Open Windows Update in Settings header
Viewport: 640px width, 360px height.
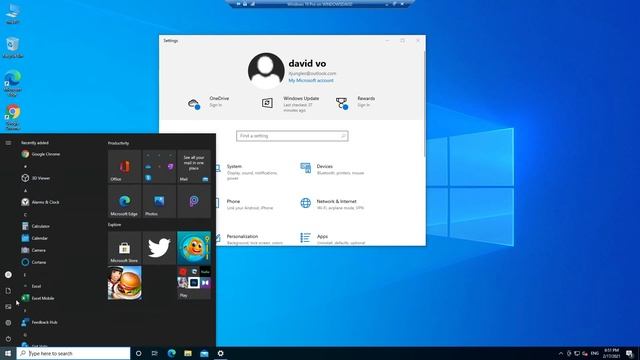291,104
